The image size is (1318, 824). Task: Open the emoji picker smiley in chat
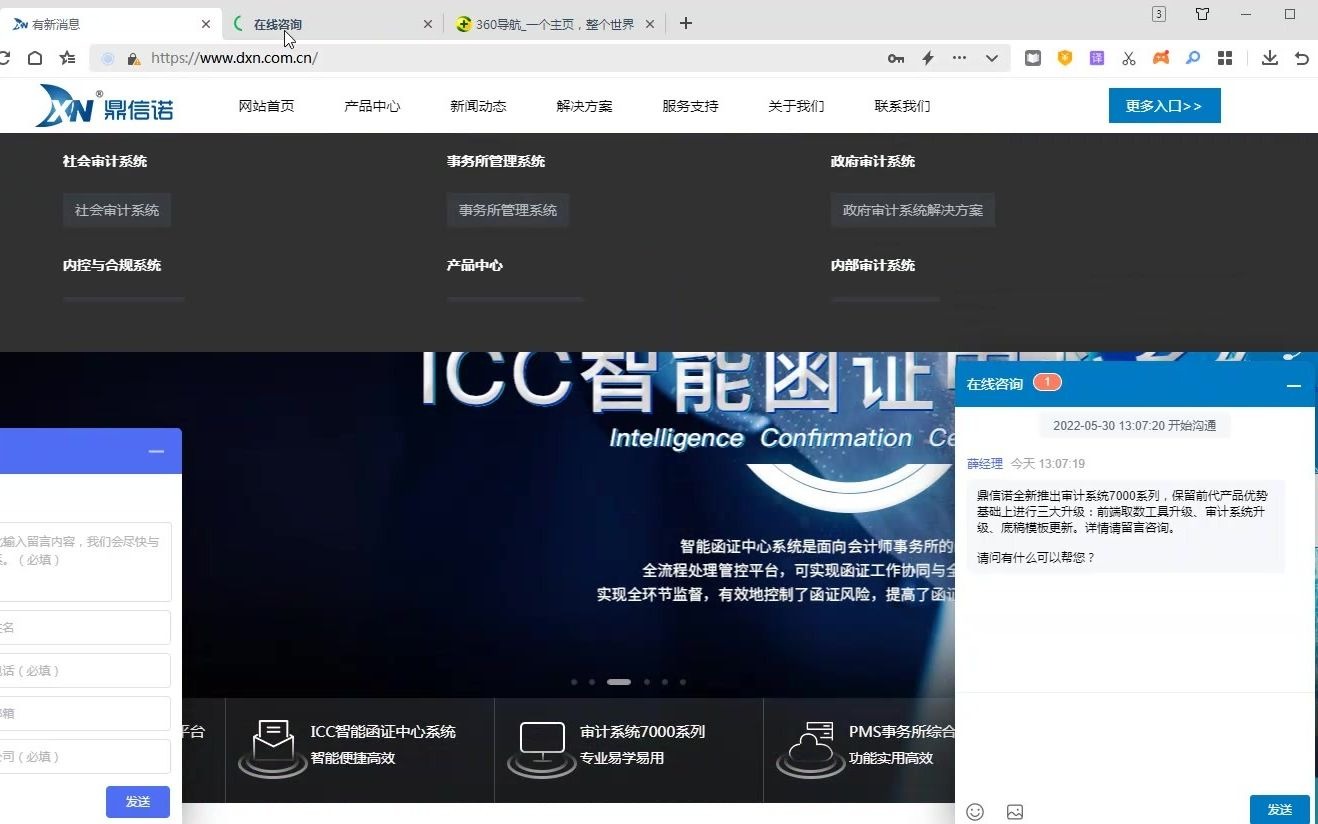point(975,812)
